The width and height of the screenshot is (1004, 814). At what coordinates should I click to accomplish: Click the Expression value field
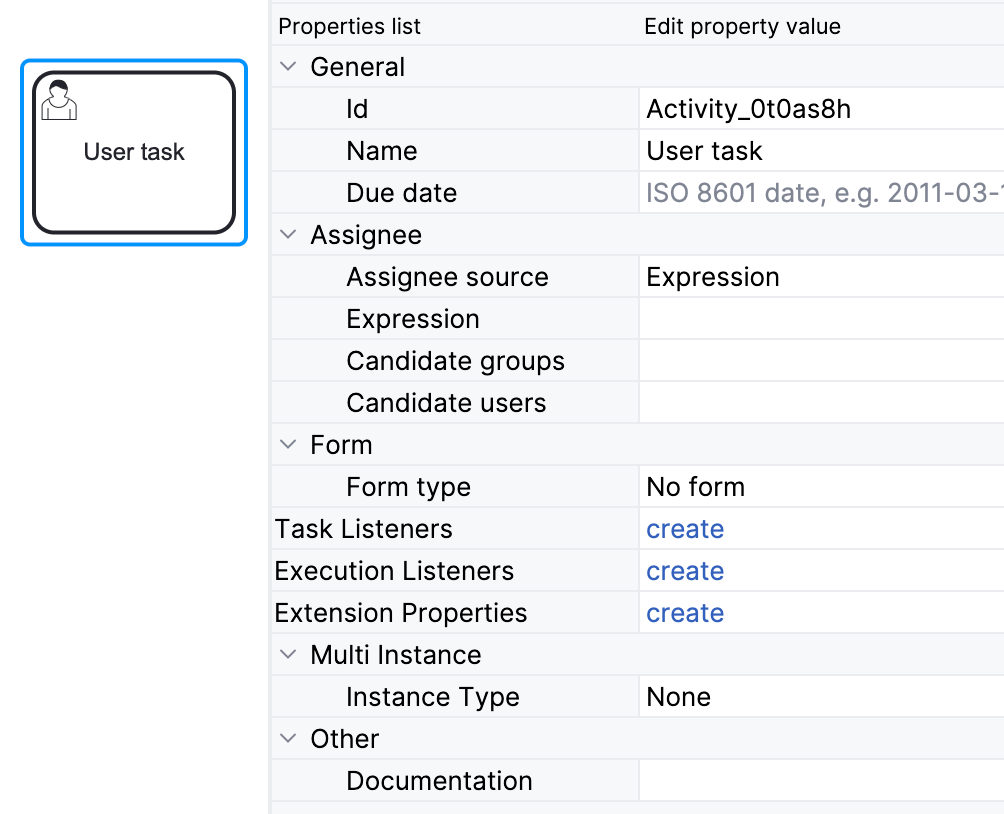click(x=820, y=319)
